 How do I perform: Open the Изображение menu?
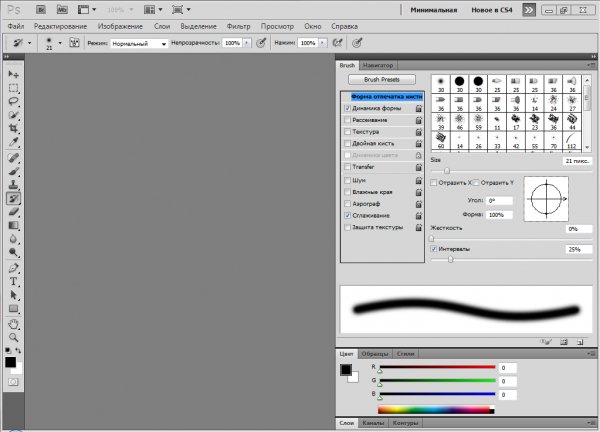click(120, 26)
